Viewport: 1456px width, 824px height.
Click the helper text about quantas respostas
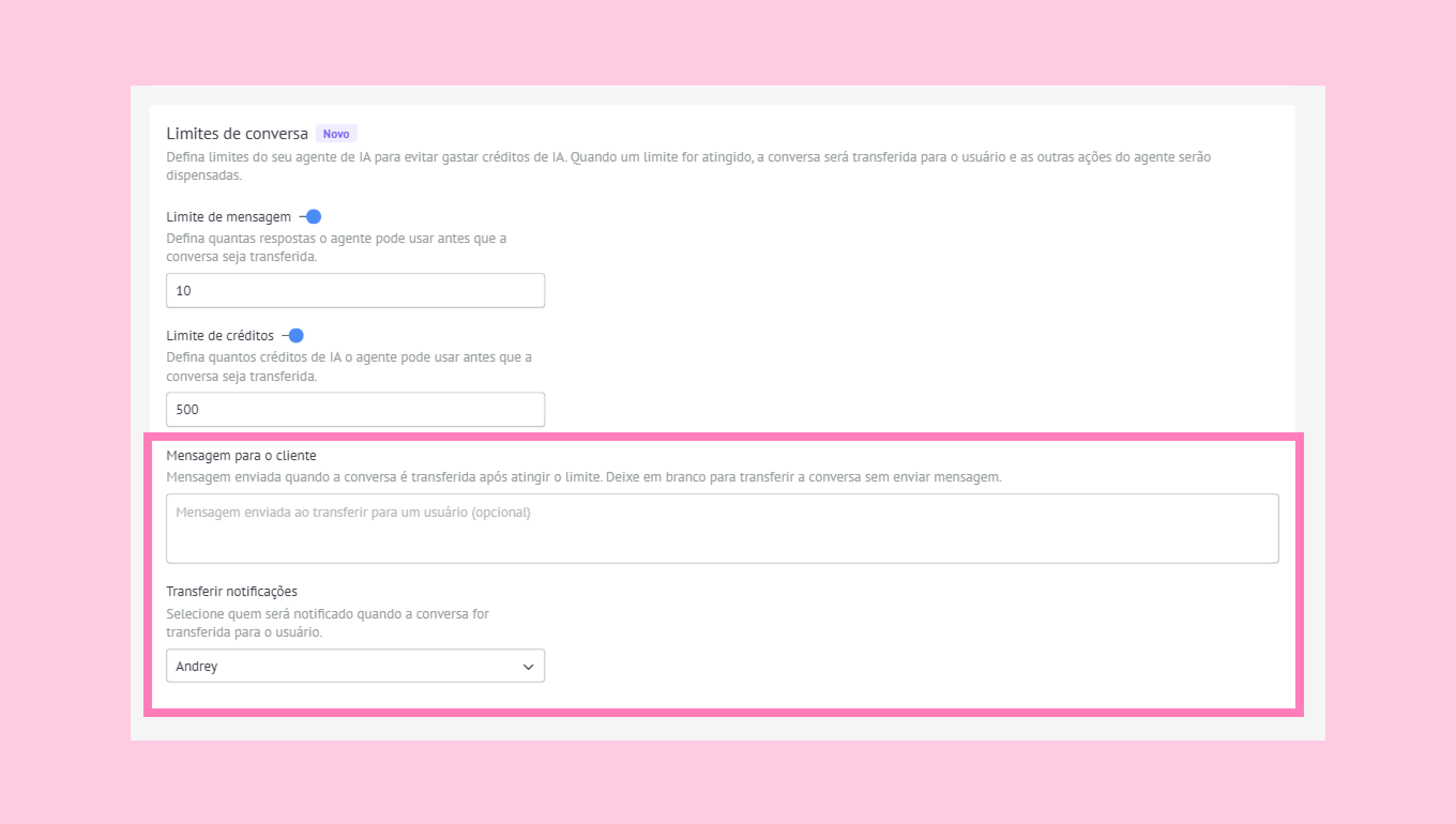click(336, 247)
